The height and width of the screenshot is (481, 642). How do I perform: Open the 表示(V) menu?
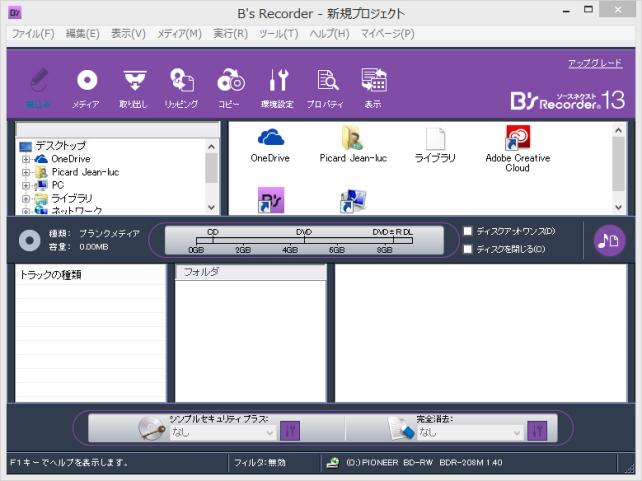click(128, 34)
